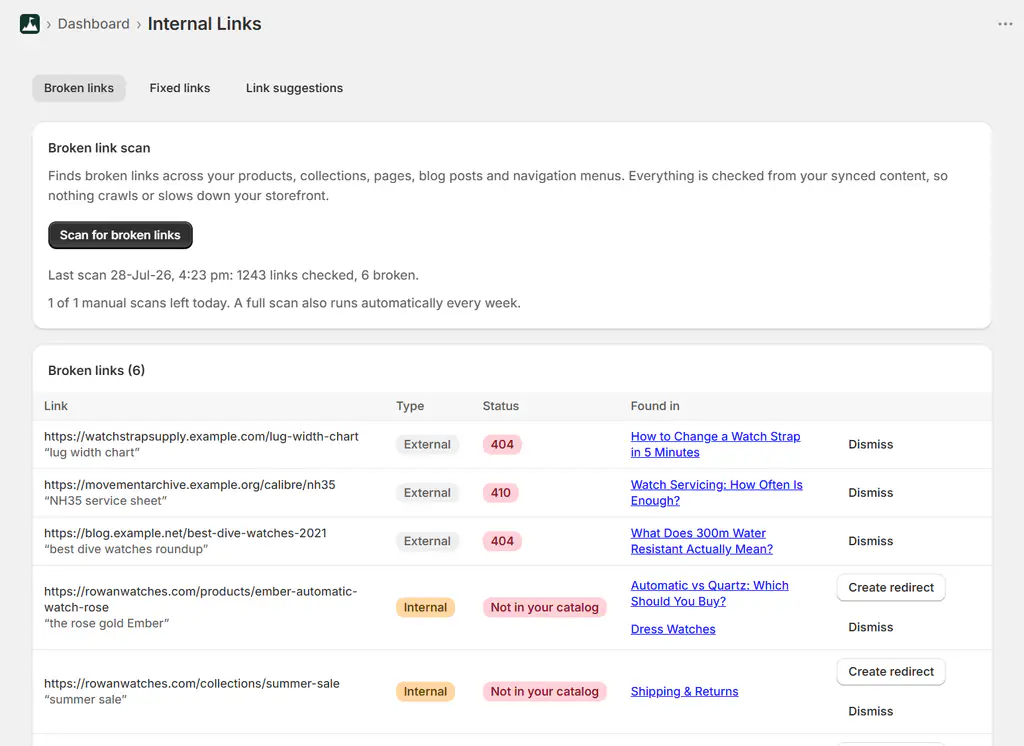Viewport: 1024px width, 746px height.
Task: Open Watch Servicing: How Often Is Enough link
Action: coord(716,493)
